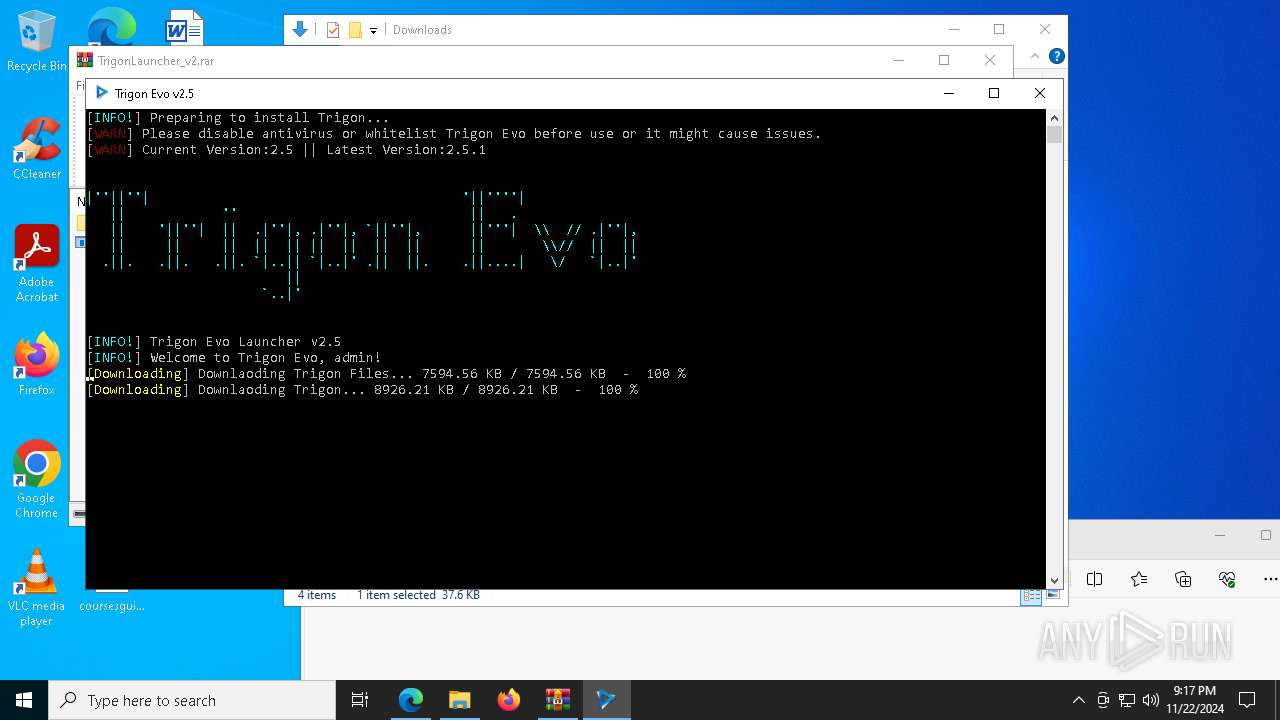Show hidden system tray icons
Image resolution: width=1280 pixels, height=720 pixels.
1078,700
